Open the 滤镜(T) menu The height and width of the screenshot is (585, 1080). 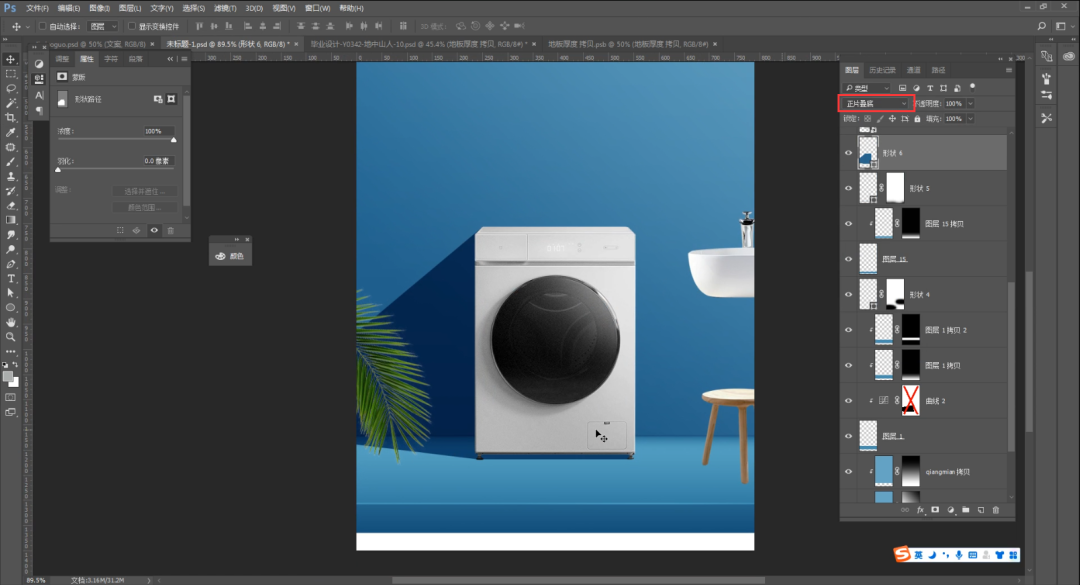point(225,8)
